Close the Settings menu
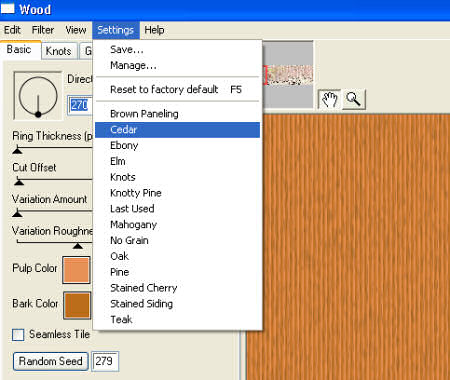The height and width of the screenshot is (380, 450). tap(116, 30)
